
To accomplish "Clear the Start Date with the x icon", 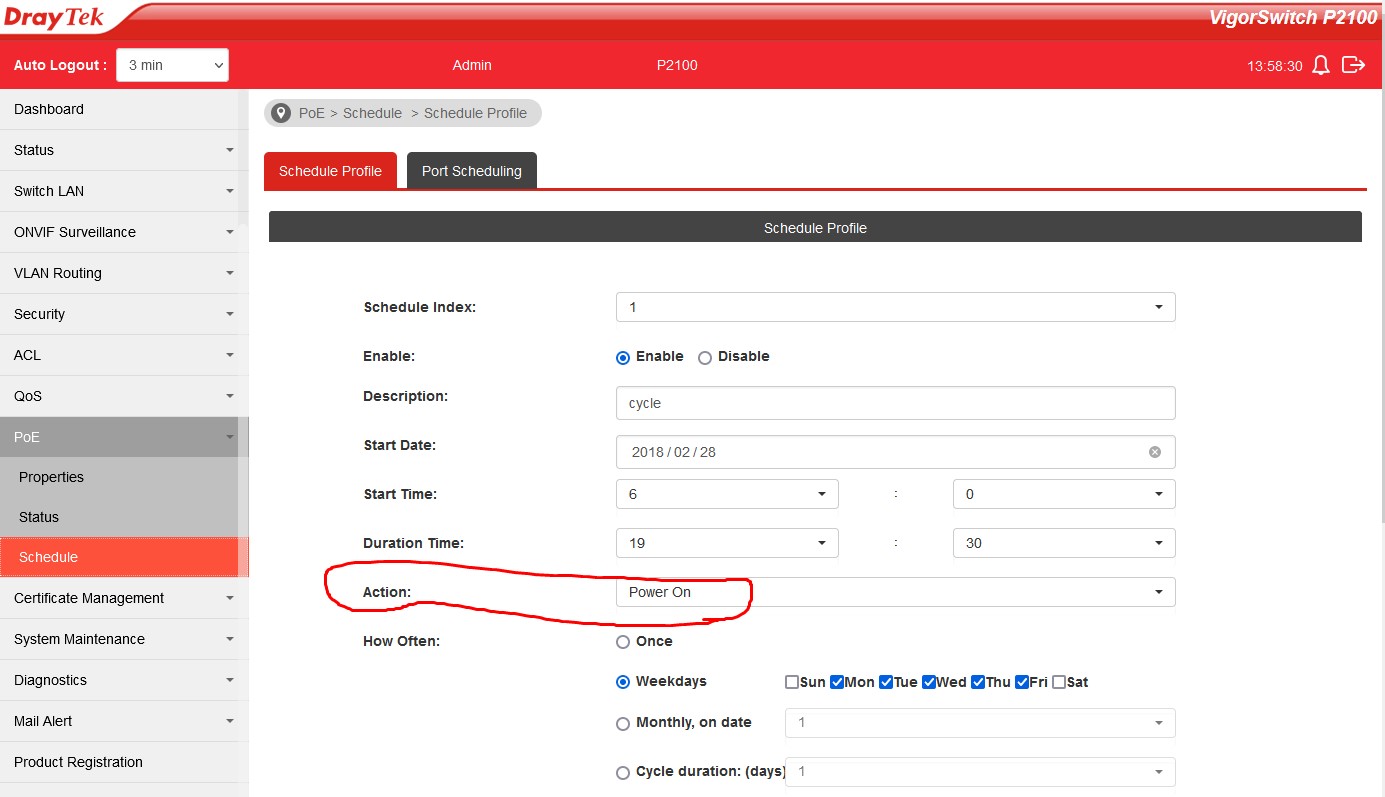I will click(x=1155, y=452).
